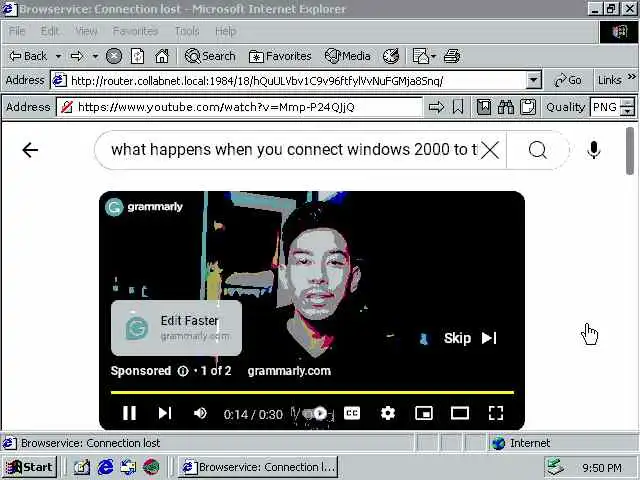The image size is (640, 480).
Task: Change the Quality PNG stepper
Action: click(x=627, y=107)
